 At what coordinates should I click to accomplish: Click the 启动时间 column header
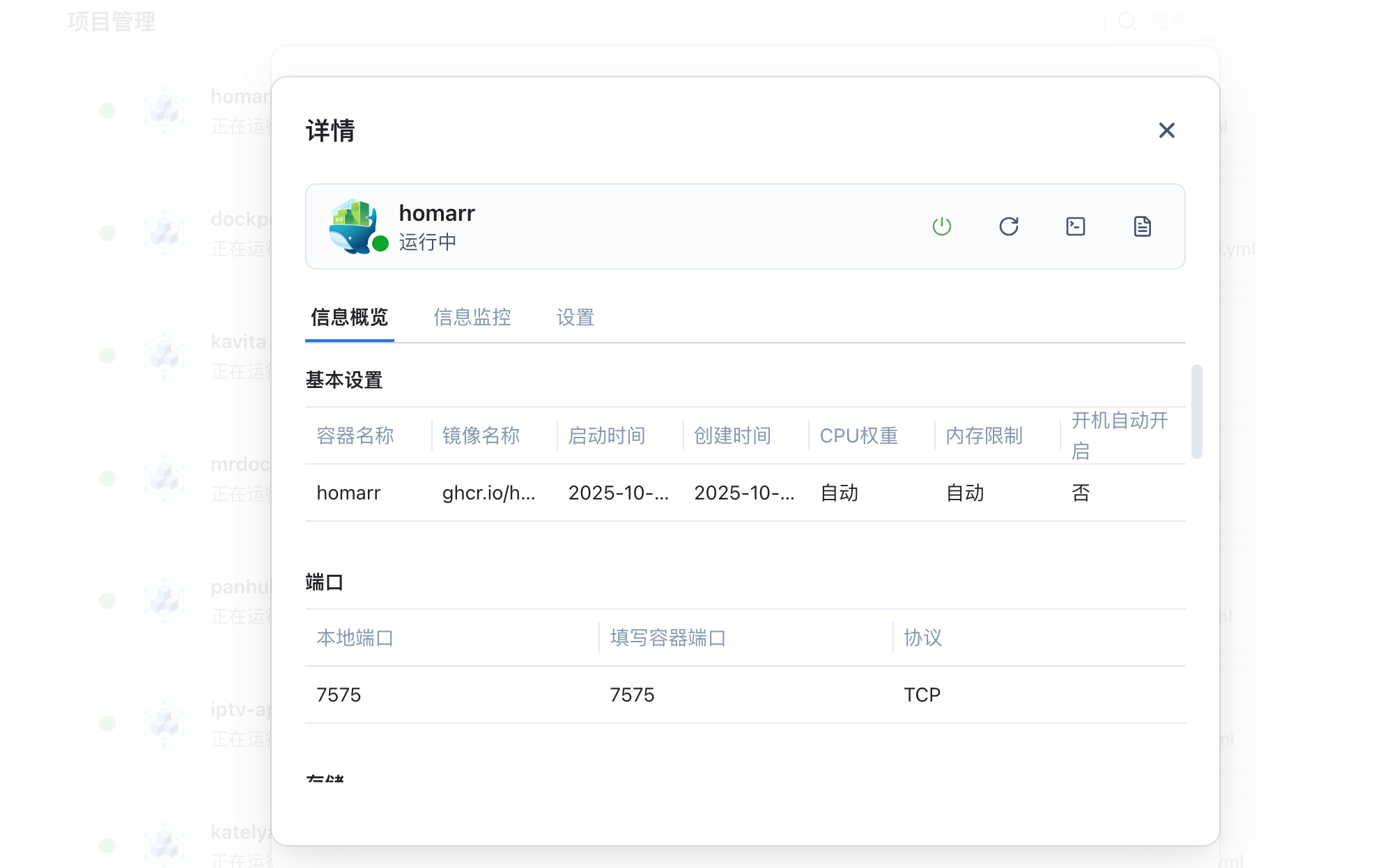[606, 436]
